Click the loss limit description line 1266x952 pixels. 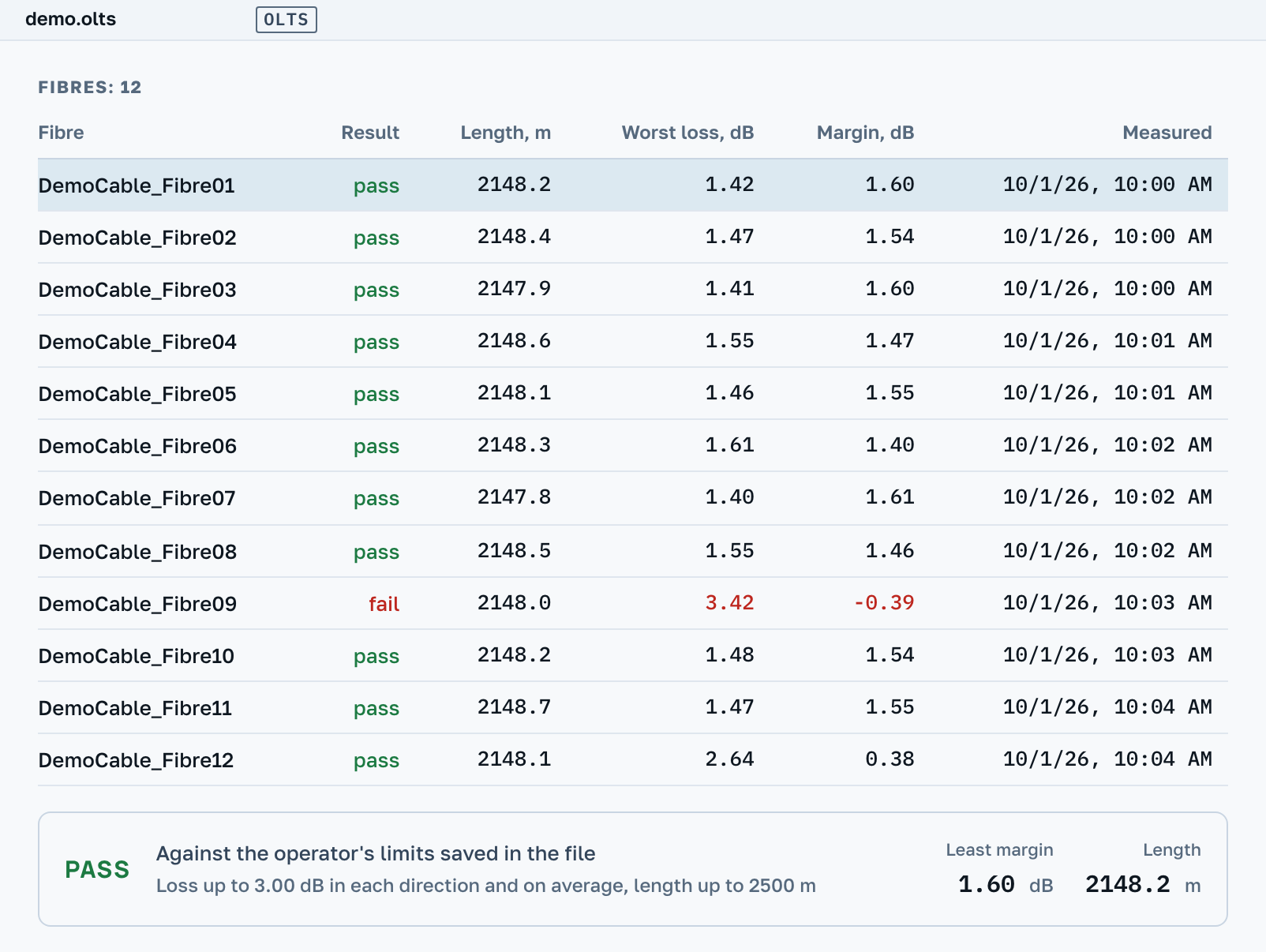(x=486, y=886)
